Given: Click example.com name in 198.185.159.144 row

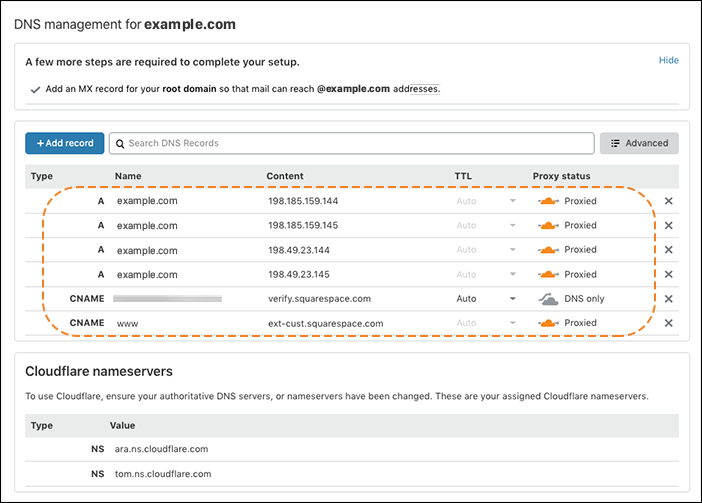Looking at the screenshot, I should [147, 201].
